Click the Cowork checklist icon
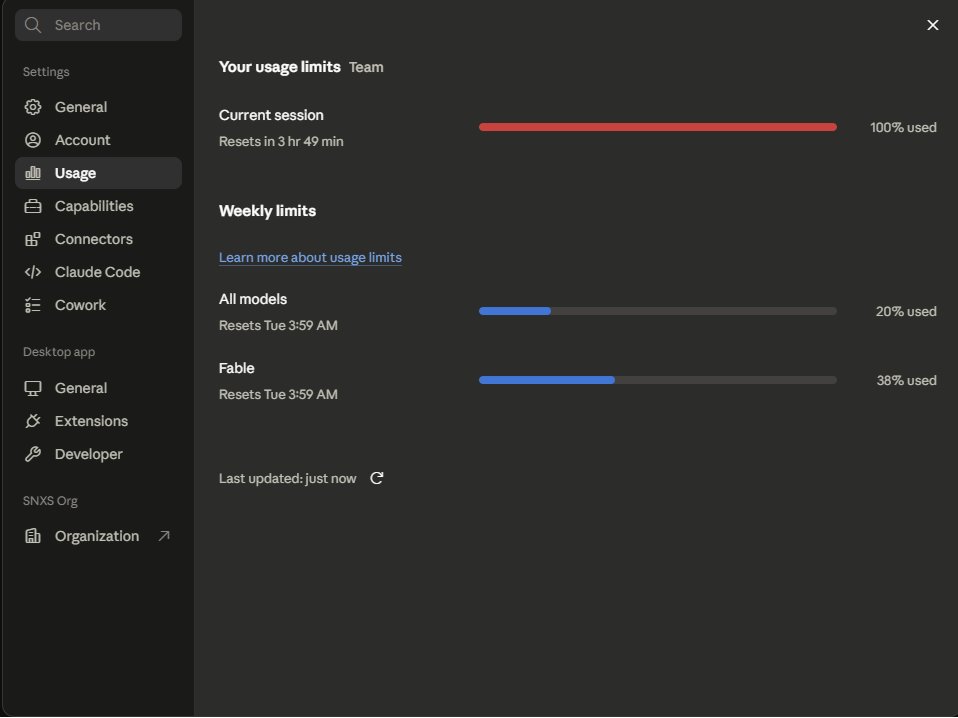Image resolution: width=958 pixels, height=718 pixels. (x=33, y=305)
